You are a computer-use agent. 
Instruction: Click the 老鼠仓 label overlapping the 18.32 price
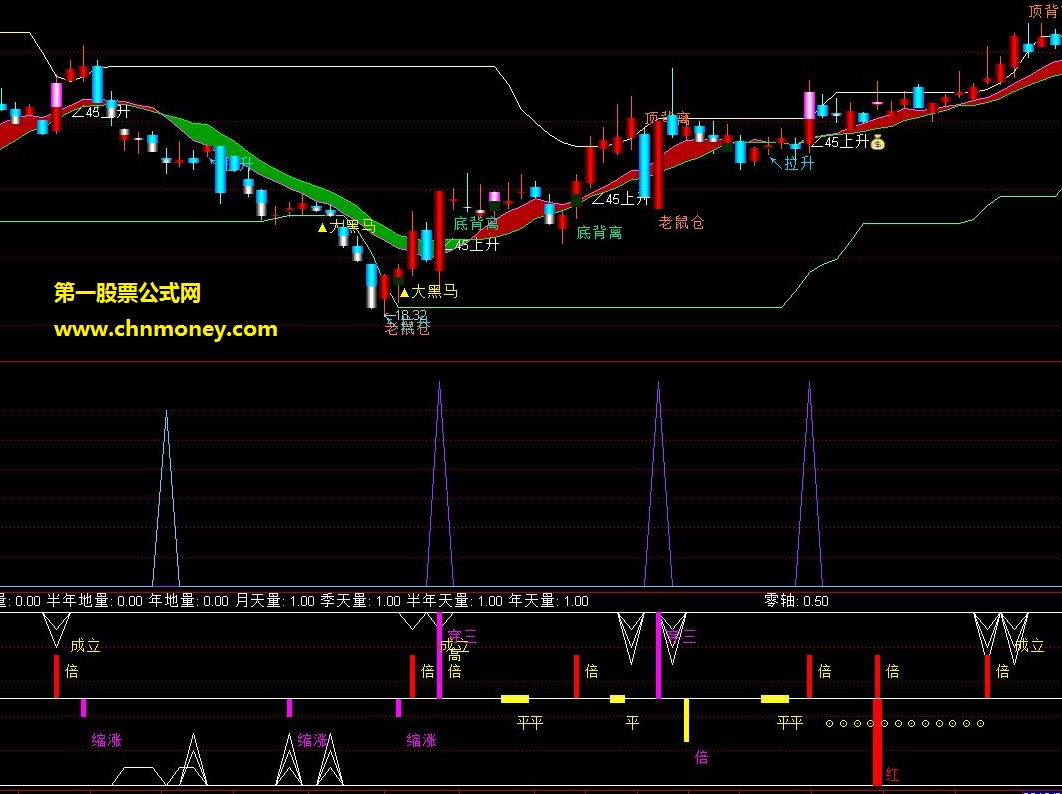pos(407,329)
